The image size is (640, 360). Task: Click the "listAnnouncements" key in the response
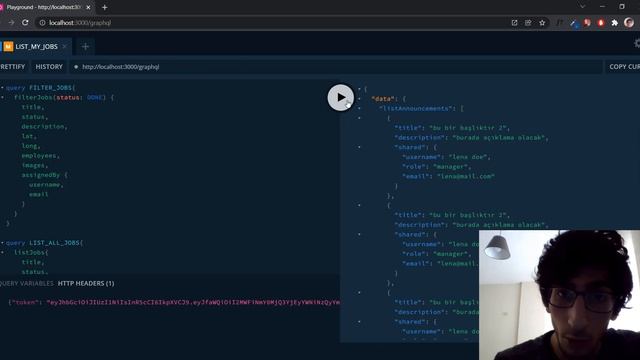[x=416, y=109]
